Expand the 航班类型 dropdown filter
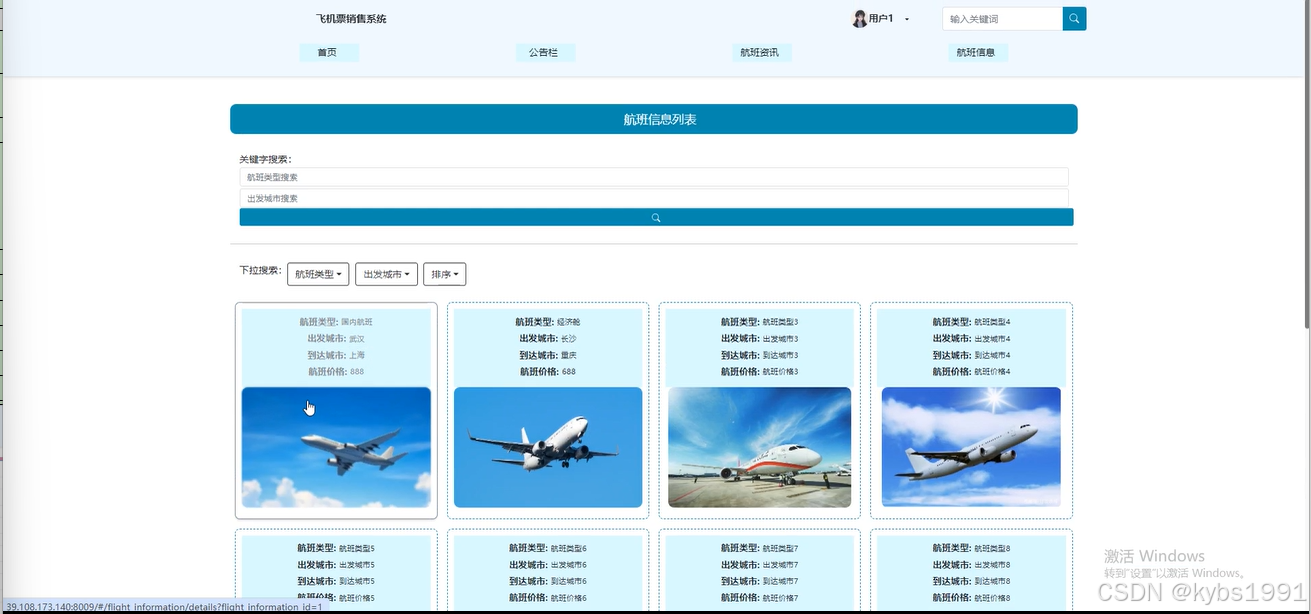This screenshot has width=1311, height=614. (x=318, y=274)
